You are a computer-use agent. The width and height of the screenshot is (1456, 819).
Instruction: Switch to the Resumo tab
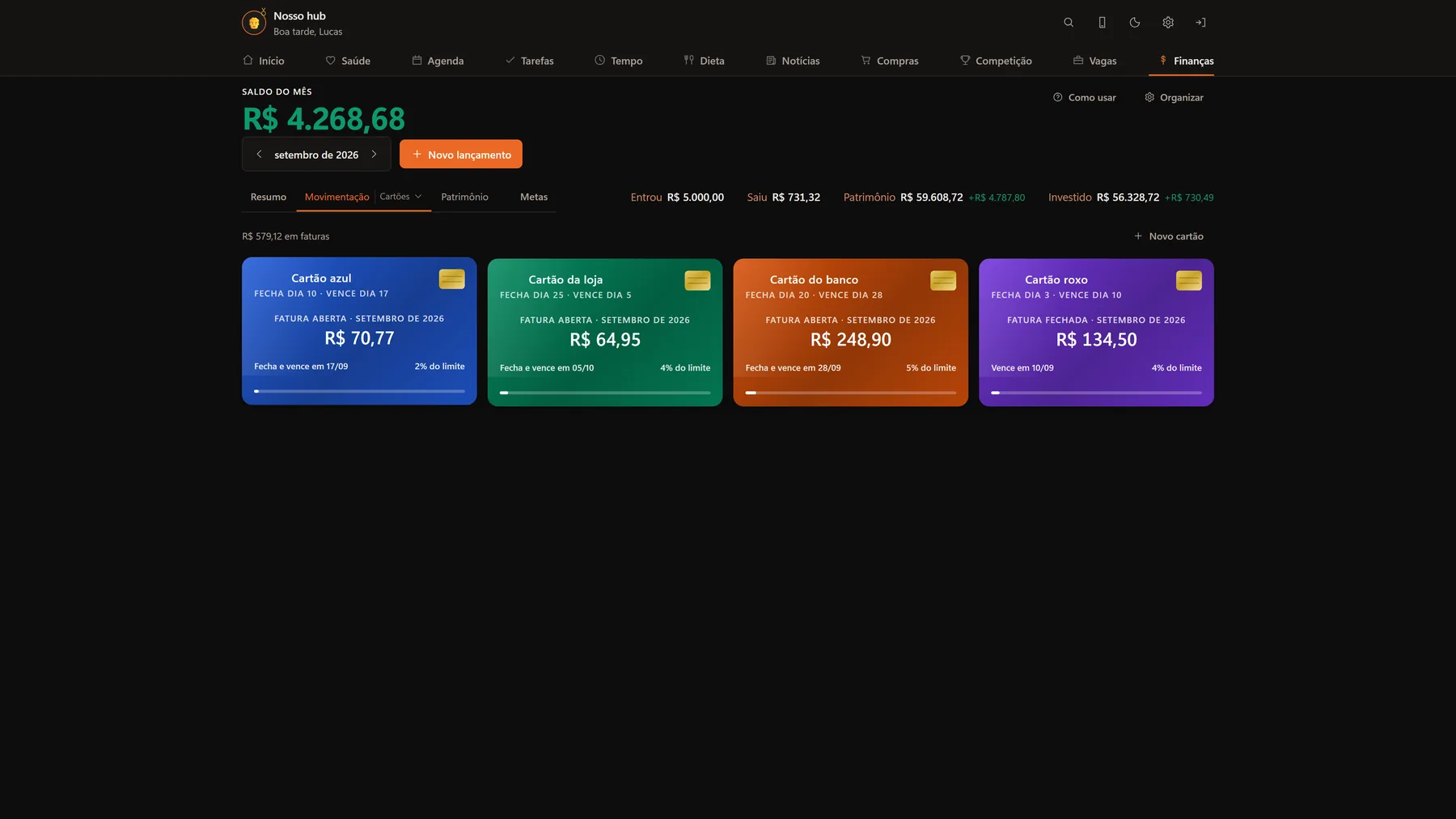(x=269, y=197)
